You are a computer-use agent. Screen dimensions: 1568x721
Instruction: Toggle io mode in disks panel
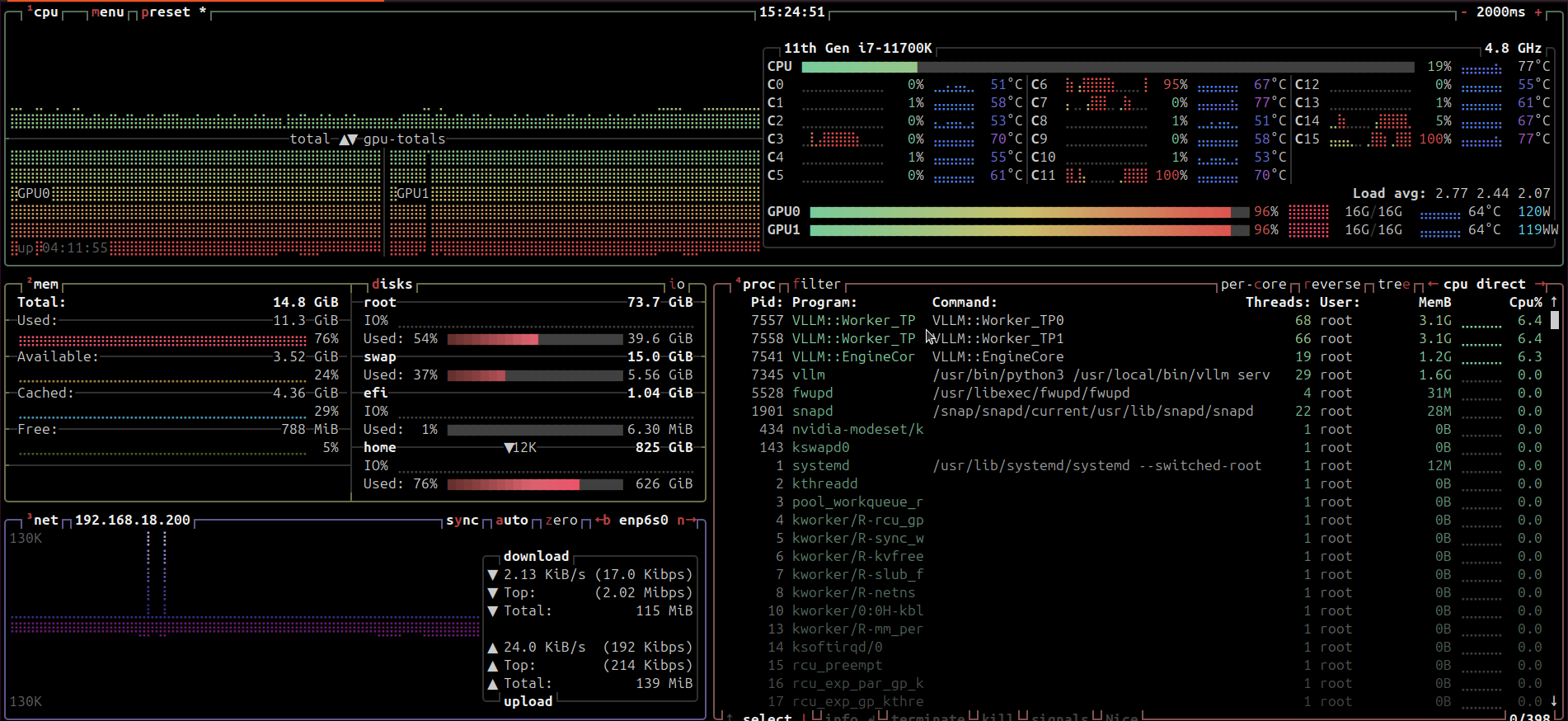pyautogui.click(x=677, y=285)
